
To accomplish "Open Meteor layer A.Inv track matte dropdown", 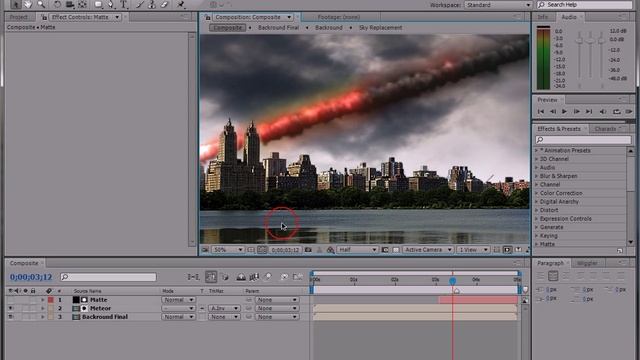I will tap(224, 308).
